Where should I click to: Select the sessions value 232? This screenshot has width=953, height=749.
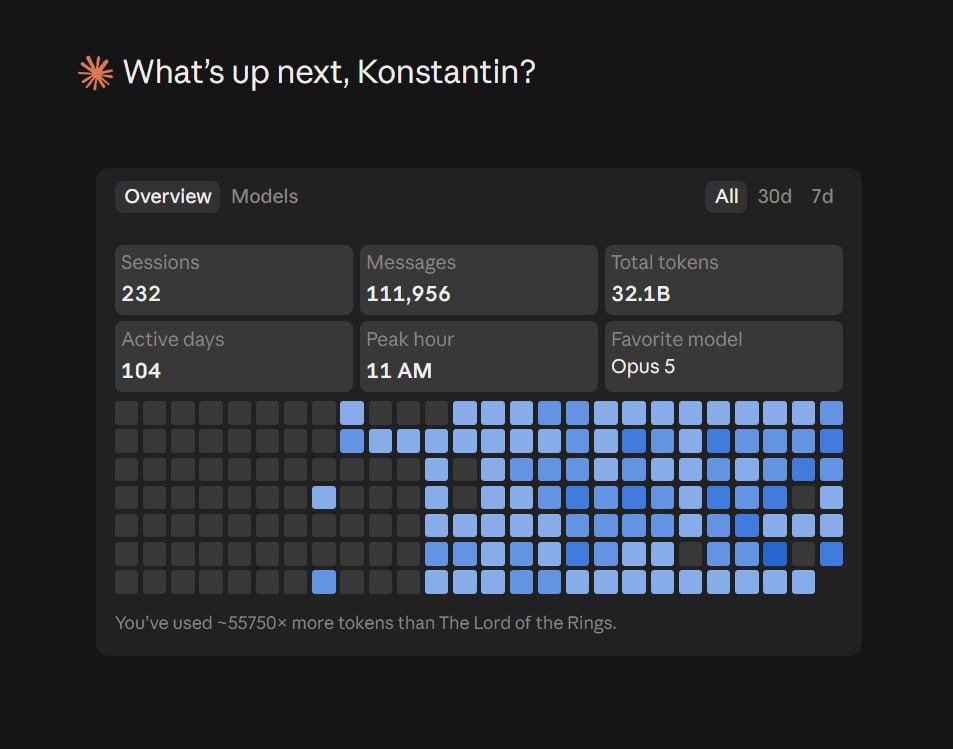tap(141, 294)
